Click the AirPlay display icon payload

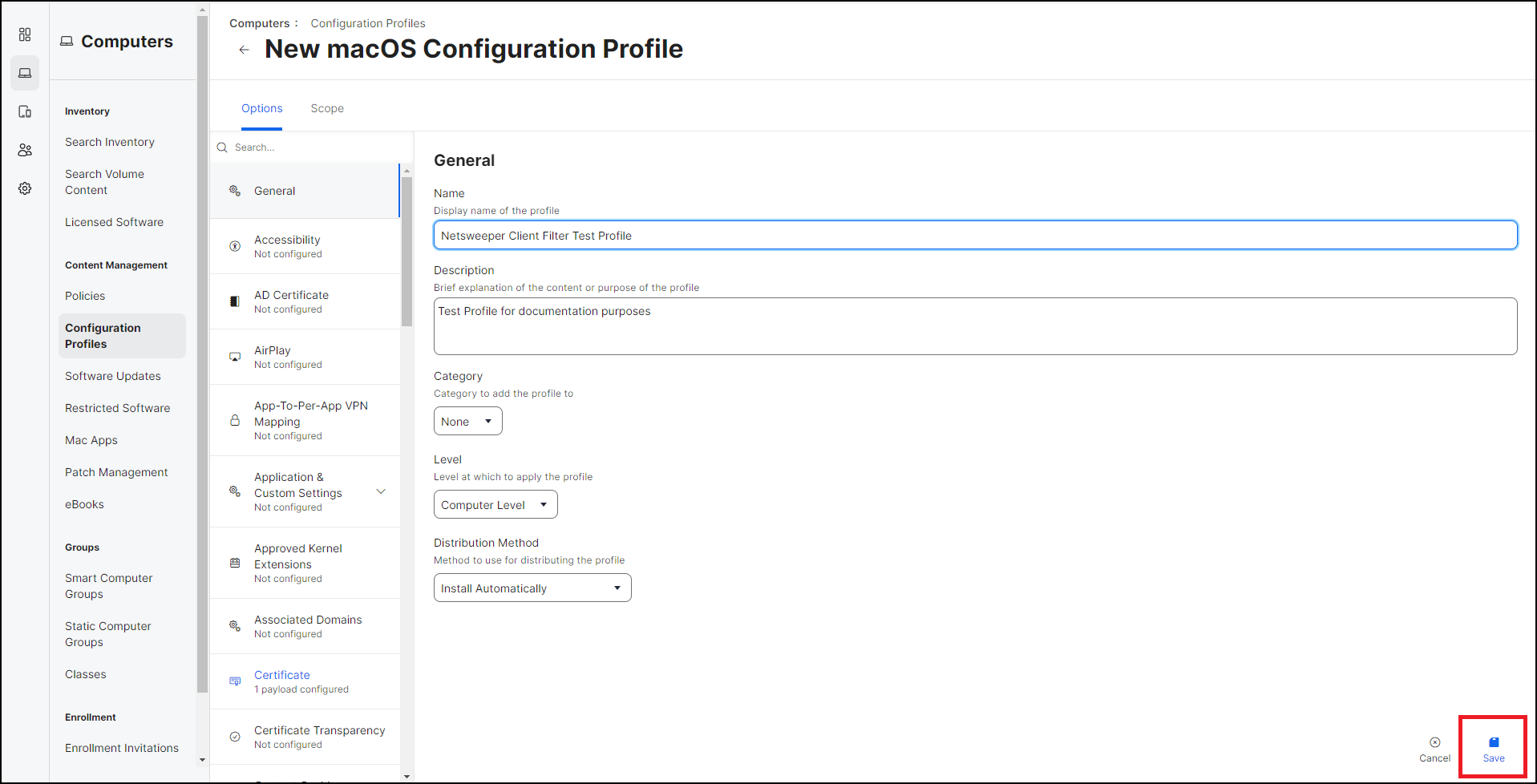235,357
